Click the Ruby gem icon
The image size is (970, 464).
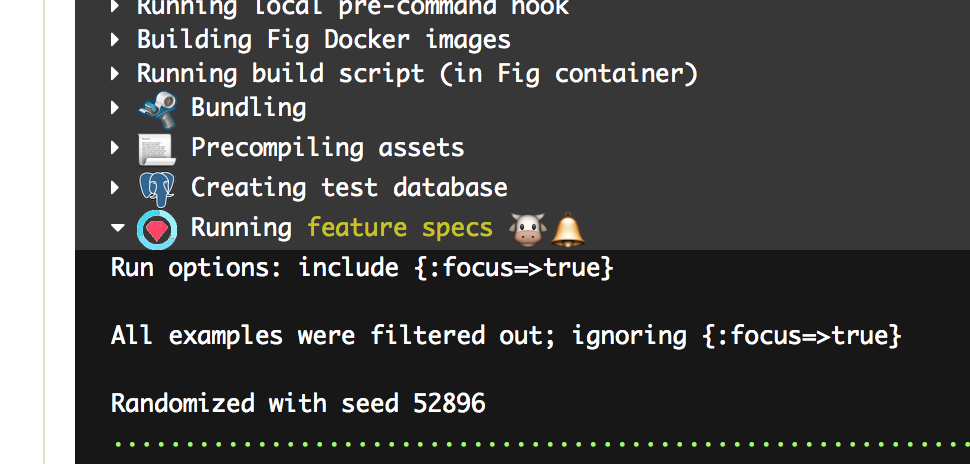click(x=157, y=229)
